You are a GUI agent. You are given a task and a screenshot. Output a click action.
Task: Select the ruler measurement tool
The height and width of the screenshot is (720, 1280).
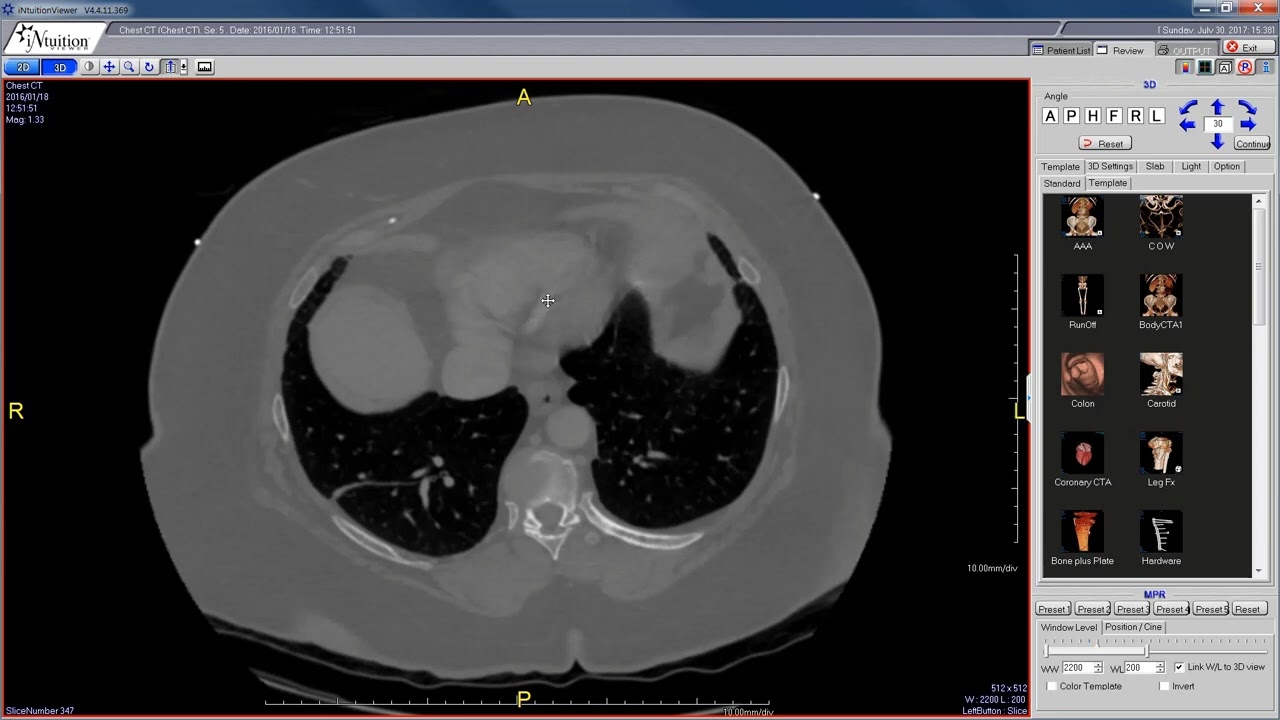(x=205, y=67)
